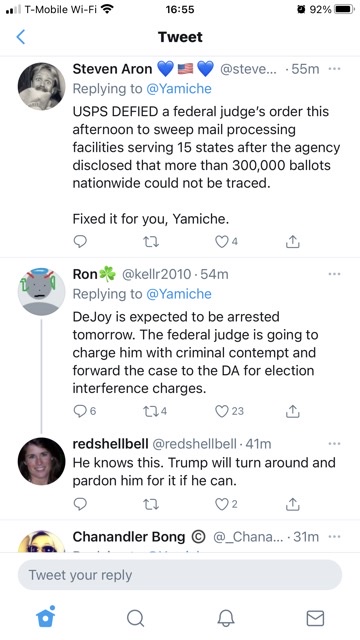
Task: Open the Messages envelope tab
Action: [x=315, y=618]
